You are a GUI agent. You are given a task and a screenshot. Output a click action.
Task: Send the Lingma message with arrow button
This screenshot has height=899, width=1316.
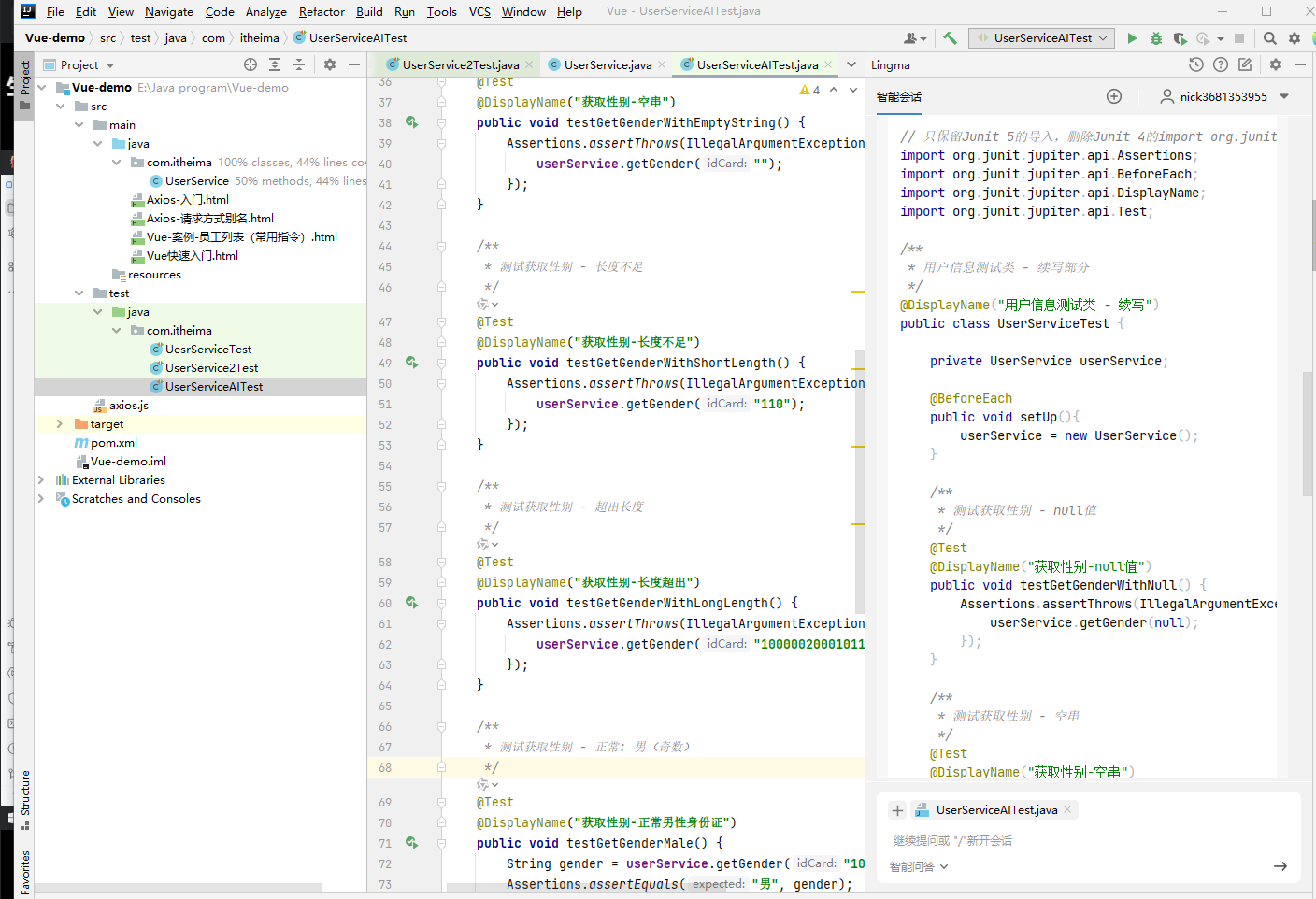1280,866
